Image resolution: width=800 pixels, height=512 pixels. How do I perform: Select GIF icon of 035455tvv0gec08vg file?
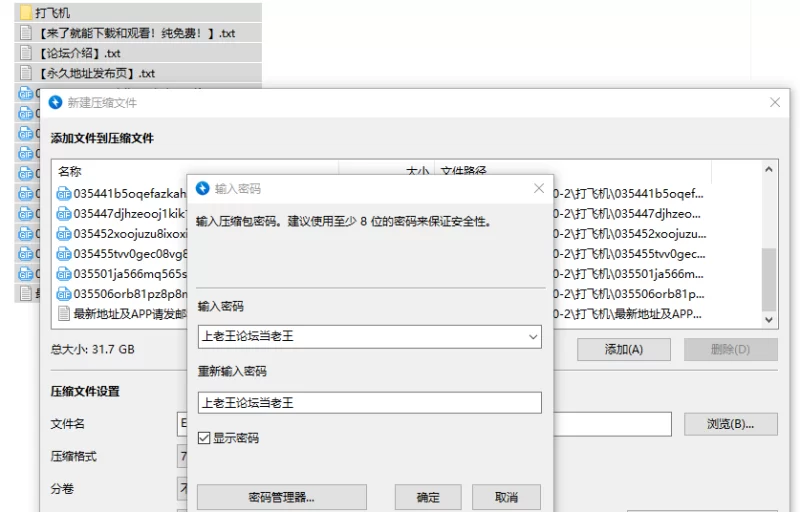coord(64,254)
